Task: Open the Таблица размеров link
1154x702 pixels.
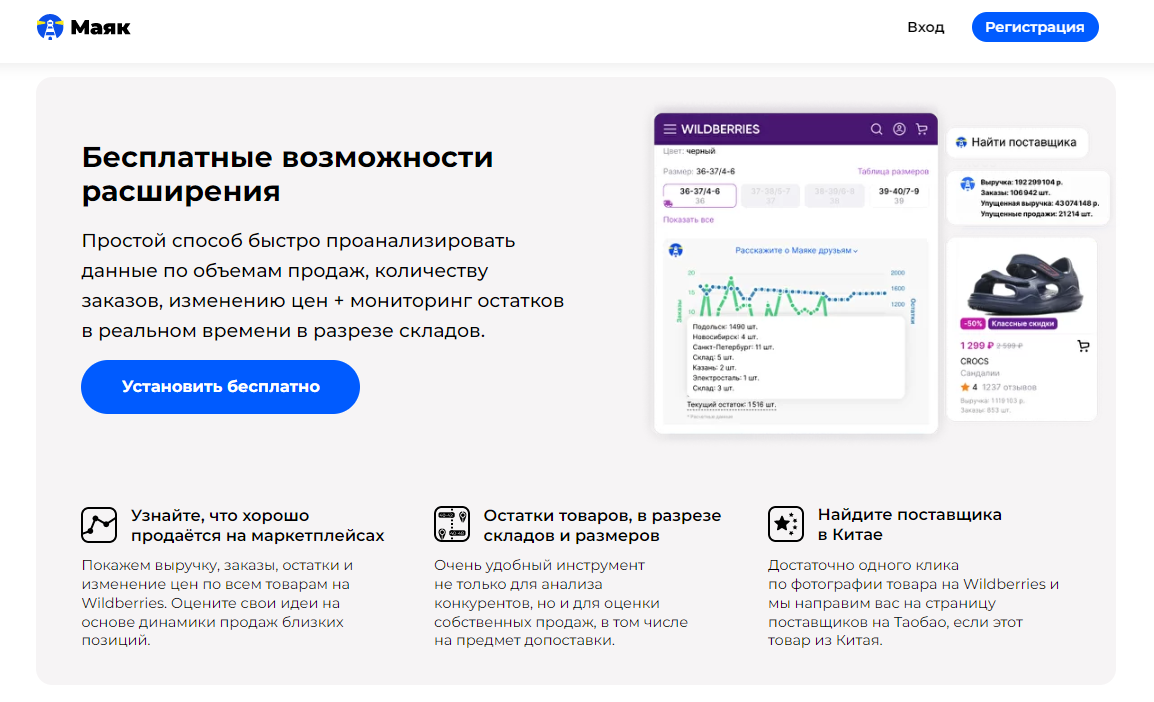Action: [x=893, y=171]
